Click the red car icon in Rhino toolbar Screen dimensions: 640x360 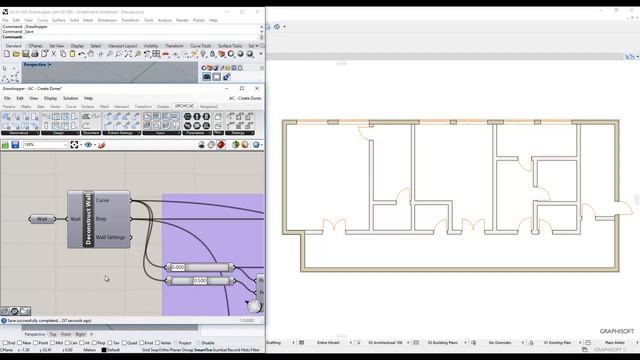click(x=166, y=54)
